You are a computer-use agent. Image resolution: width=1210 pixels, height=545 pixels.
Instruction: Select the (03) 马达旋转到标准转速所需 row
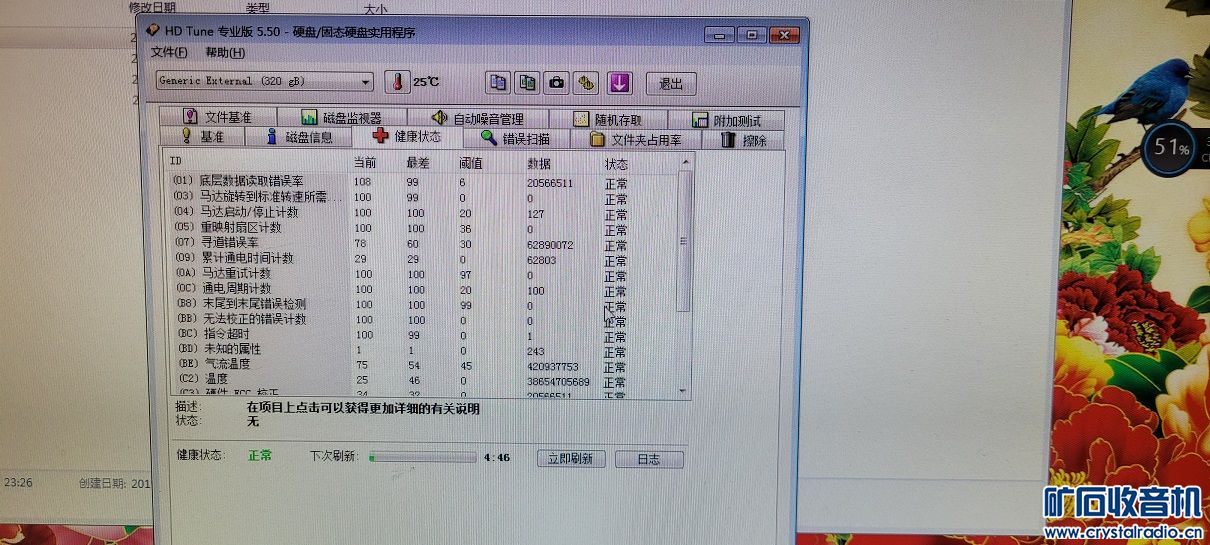(x=422, y=197)
